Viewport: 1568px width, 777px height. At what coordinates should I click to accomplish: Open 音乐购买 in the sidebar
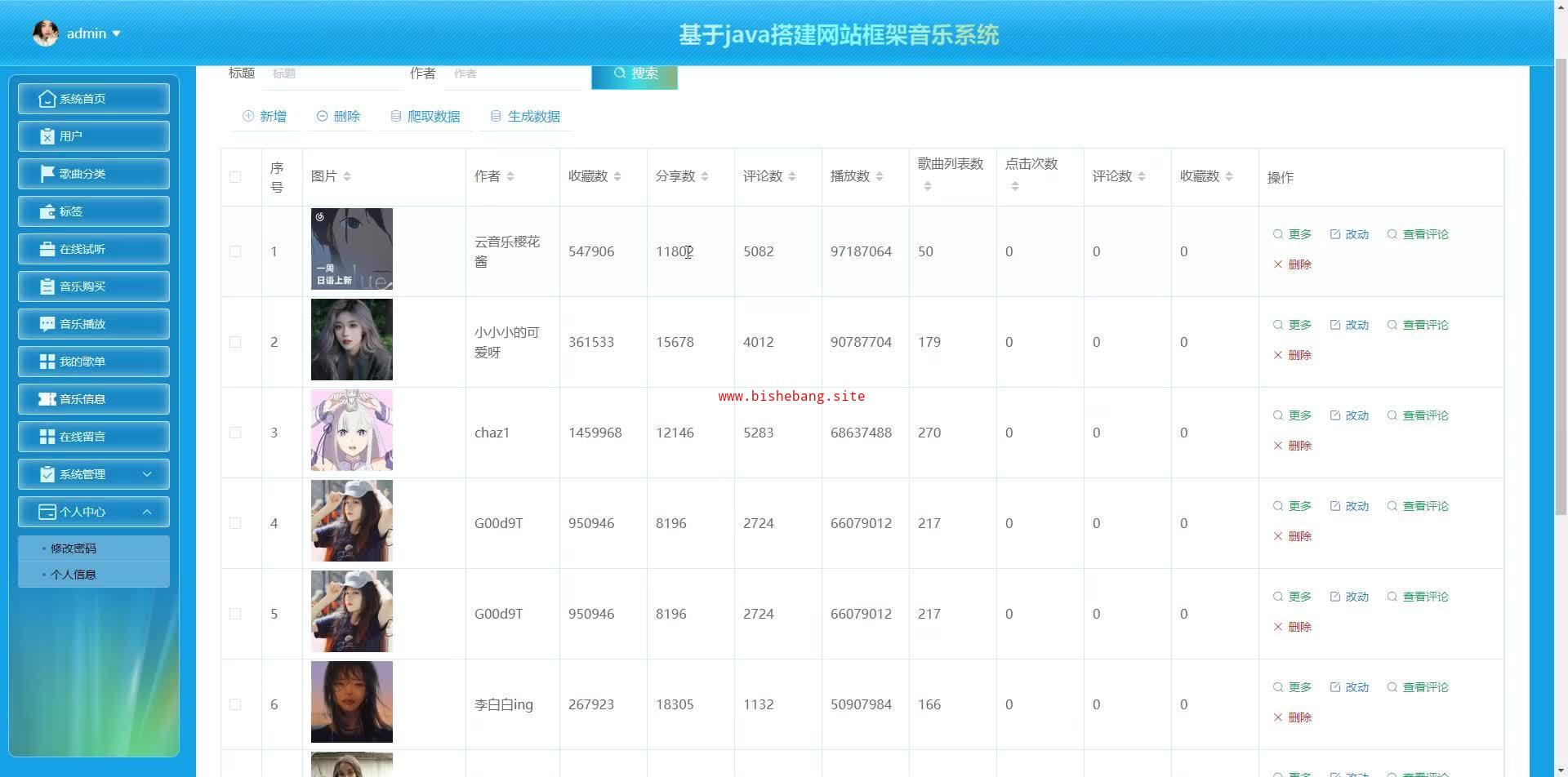94,286
